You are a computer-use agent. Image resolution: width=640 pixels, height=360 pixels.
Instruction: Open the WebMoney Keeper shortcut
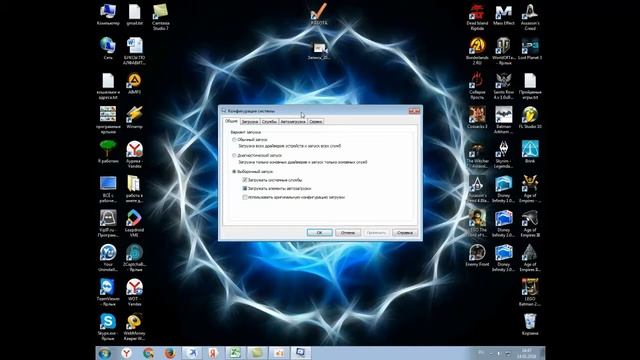134,327
